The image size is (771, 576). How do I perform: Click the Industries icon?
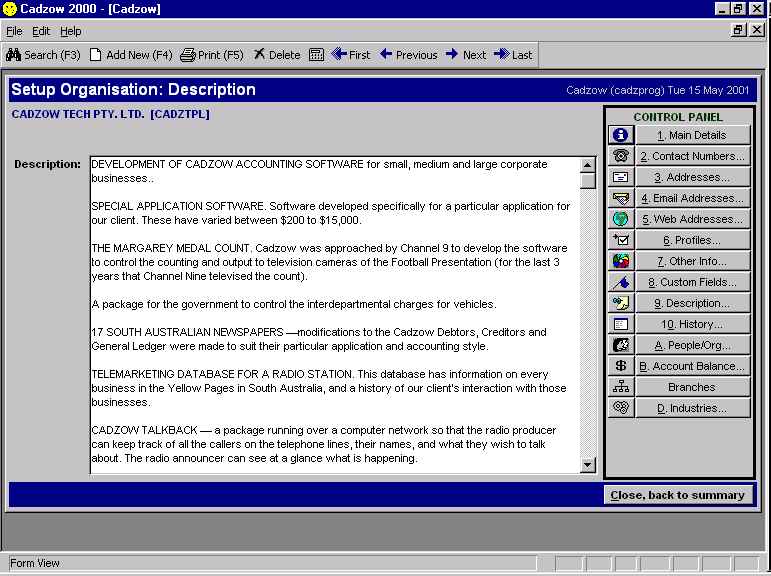[x=621, y=408]
